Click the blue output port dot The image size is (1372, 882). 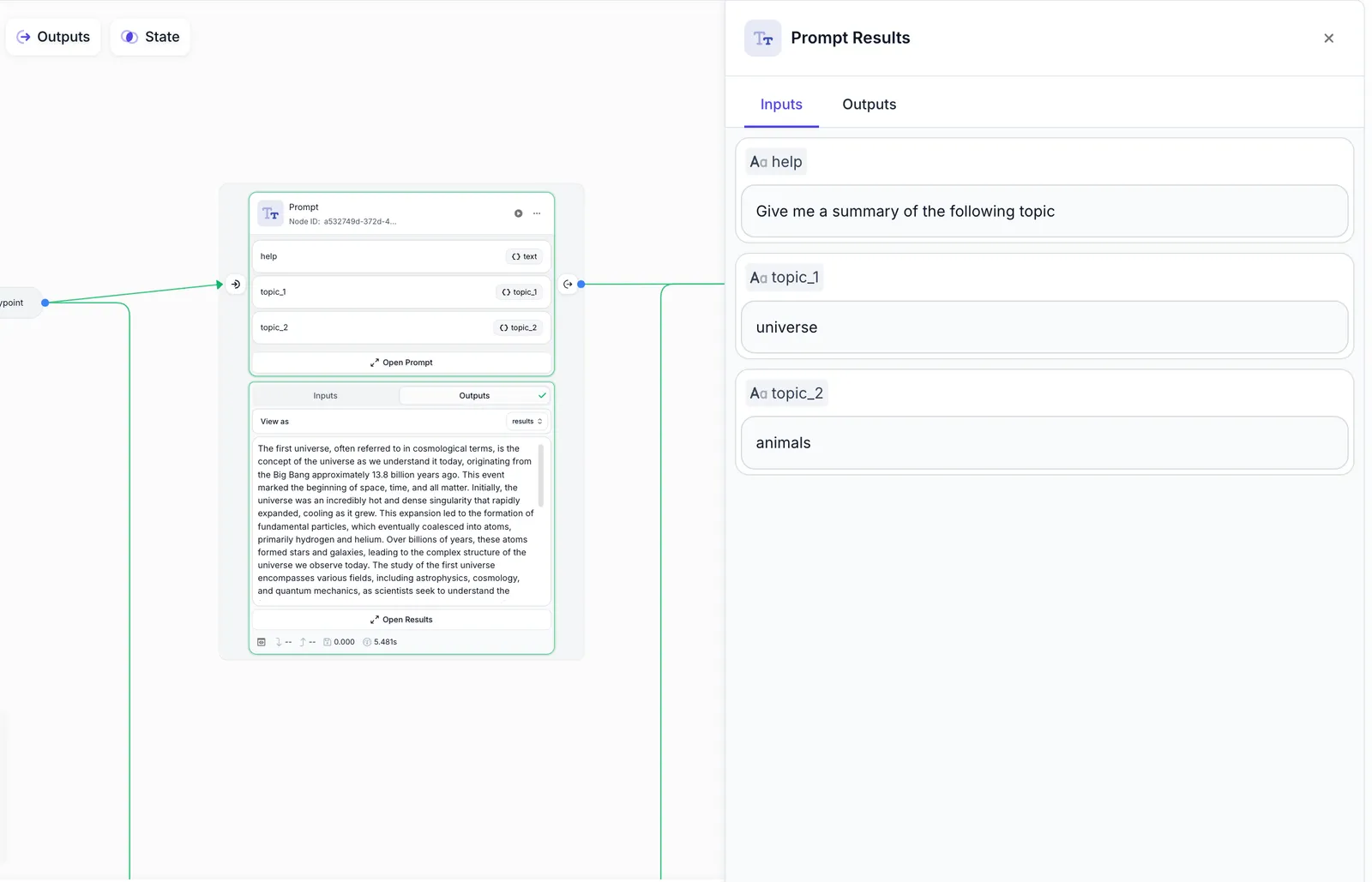pos(581,284)
